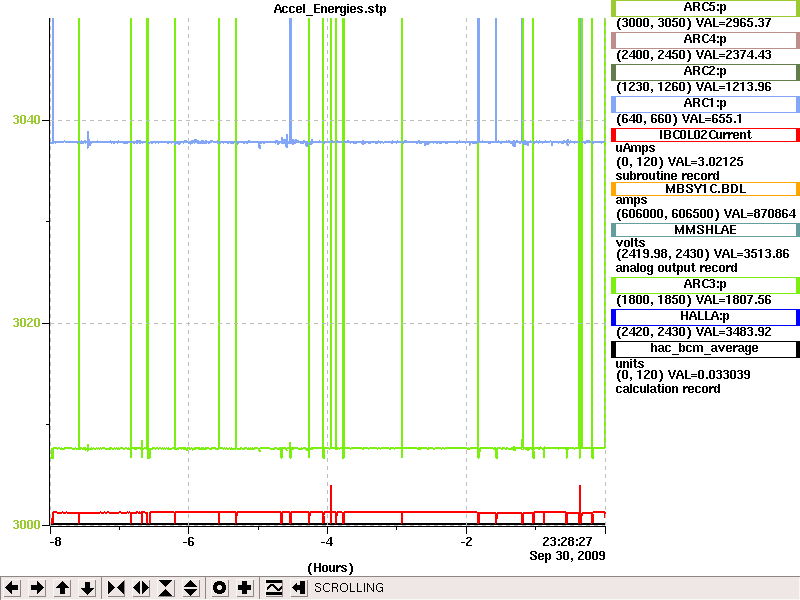Select the IBC0L02Current curve in the legend
The width and height of the screenshot is (800, 600).
coord(705,135)
